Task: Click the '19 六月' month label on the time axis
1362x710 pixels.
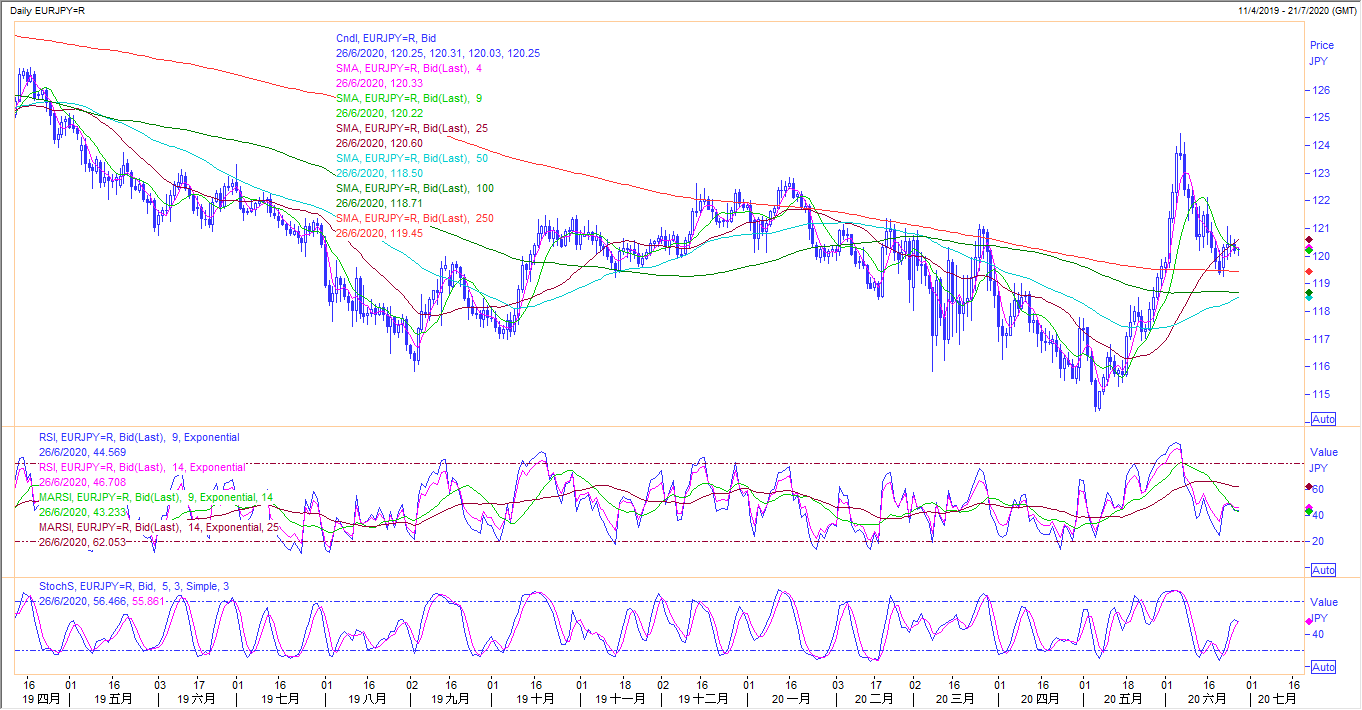Action: click(x=195, y=699)
